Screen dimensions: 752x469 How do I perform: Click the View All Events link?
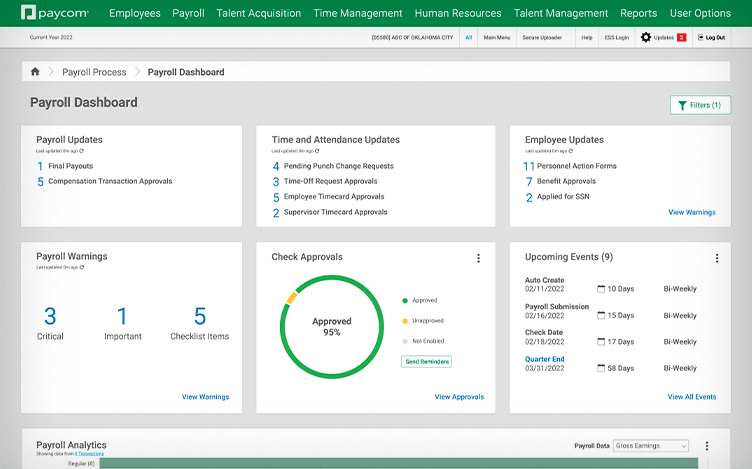click(x=692, y=397)
